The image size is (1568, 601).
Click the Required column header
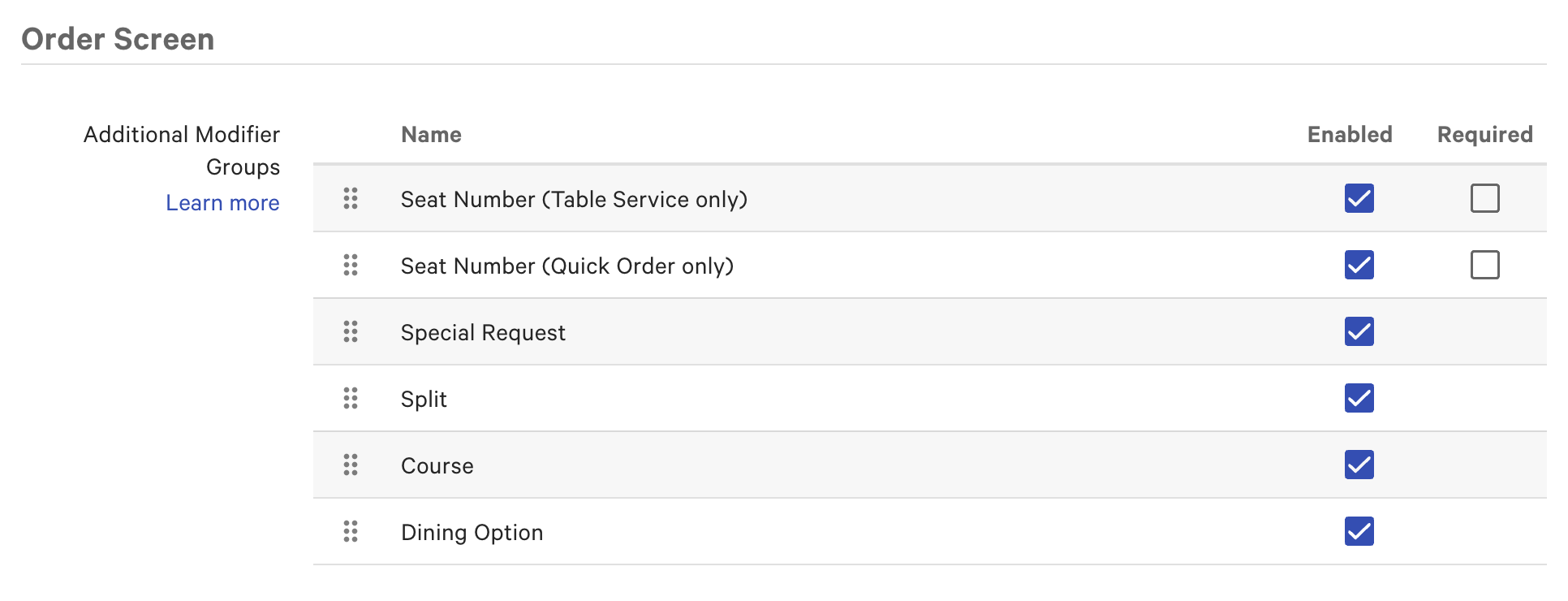1484,135
